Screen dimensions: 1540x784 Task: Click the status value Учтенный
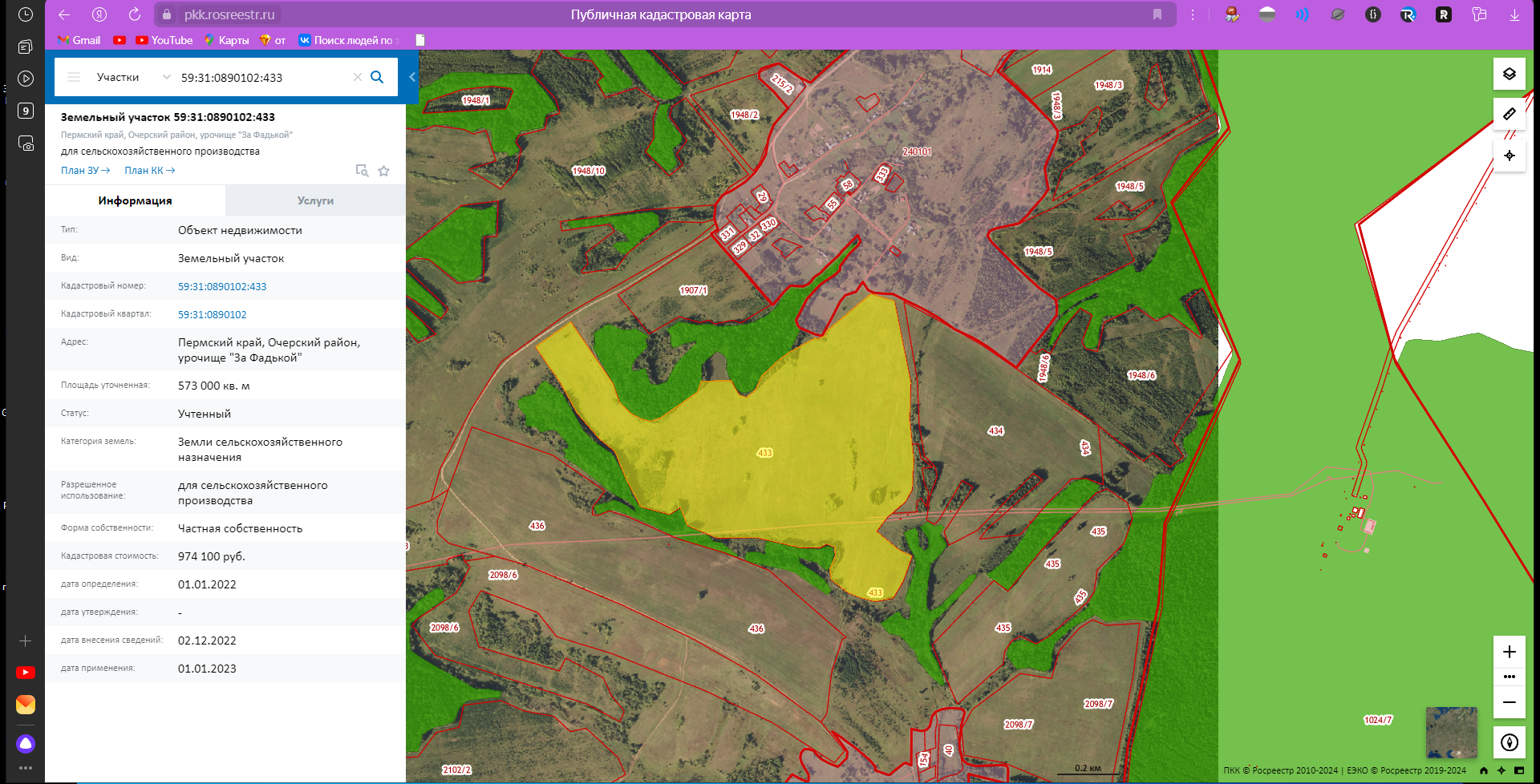[205, 414]
